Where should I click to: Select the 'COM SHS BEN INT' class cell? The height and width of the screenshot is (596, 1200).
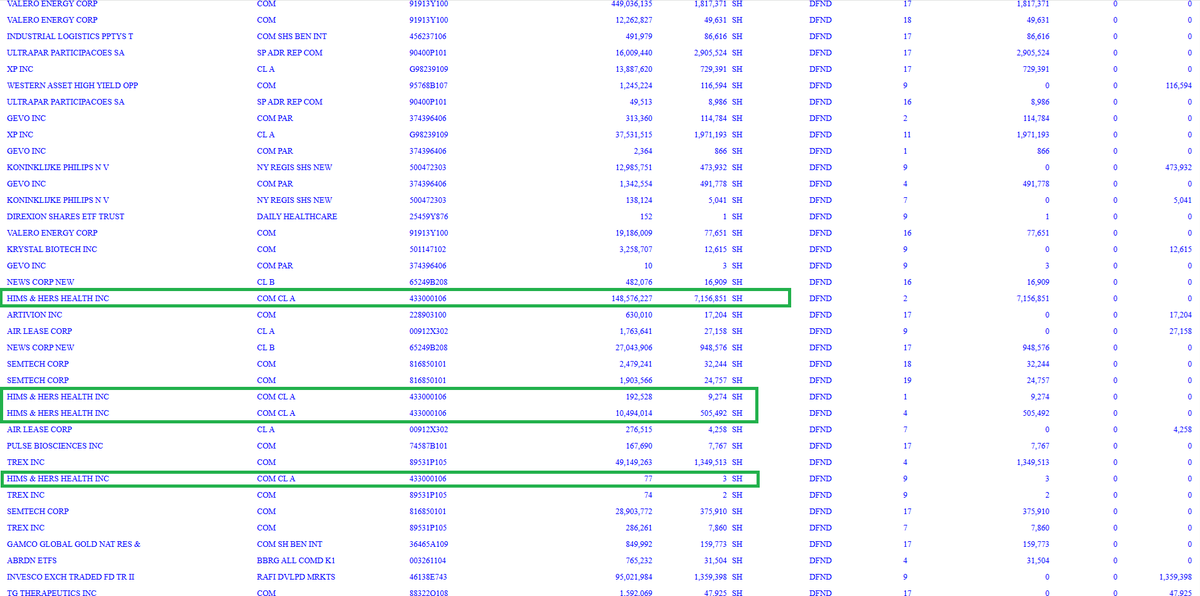pos(290,36)
